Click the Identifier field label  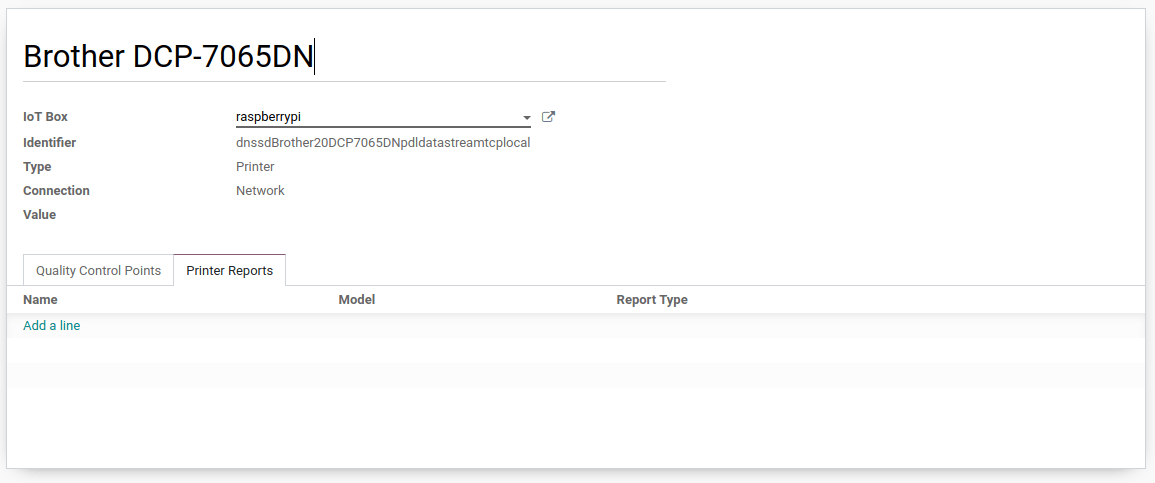tap(49, 143)
